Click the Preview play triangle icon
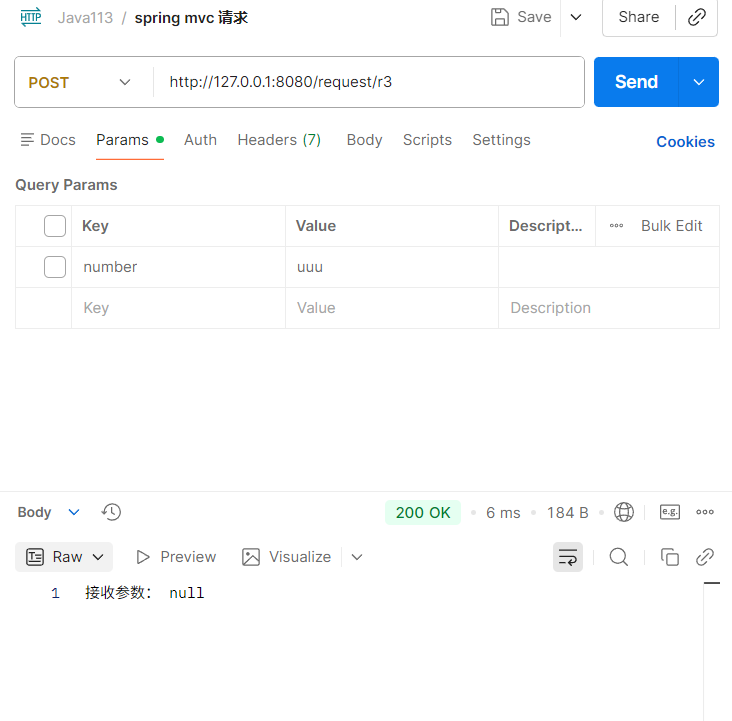732x721 pixels. point(143,557)
